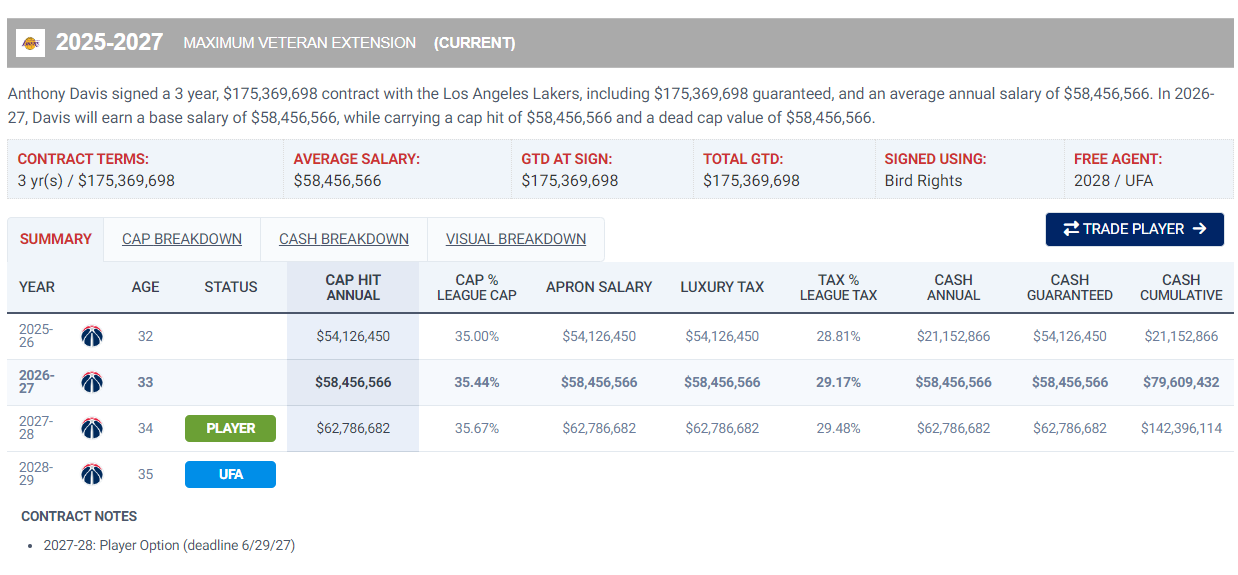Switch to the Cash Breakdown tab

click(344, 239)
